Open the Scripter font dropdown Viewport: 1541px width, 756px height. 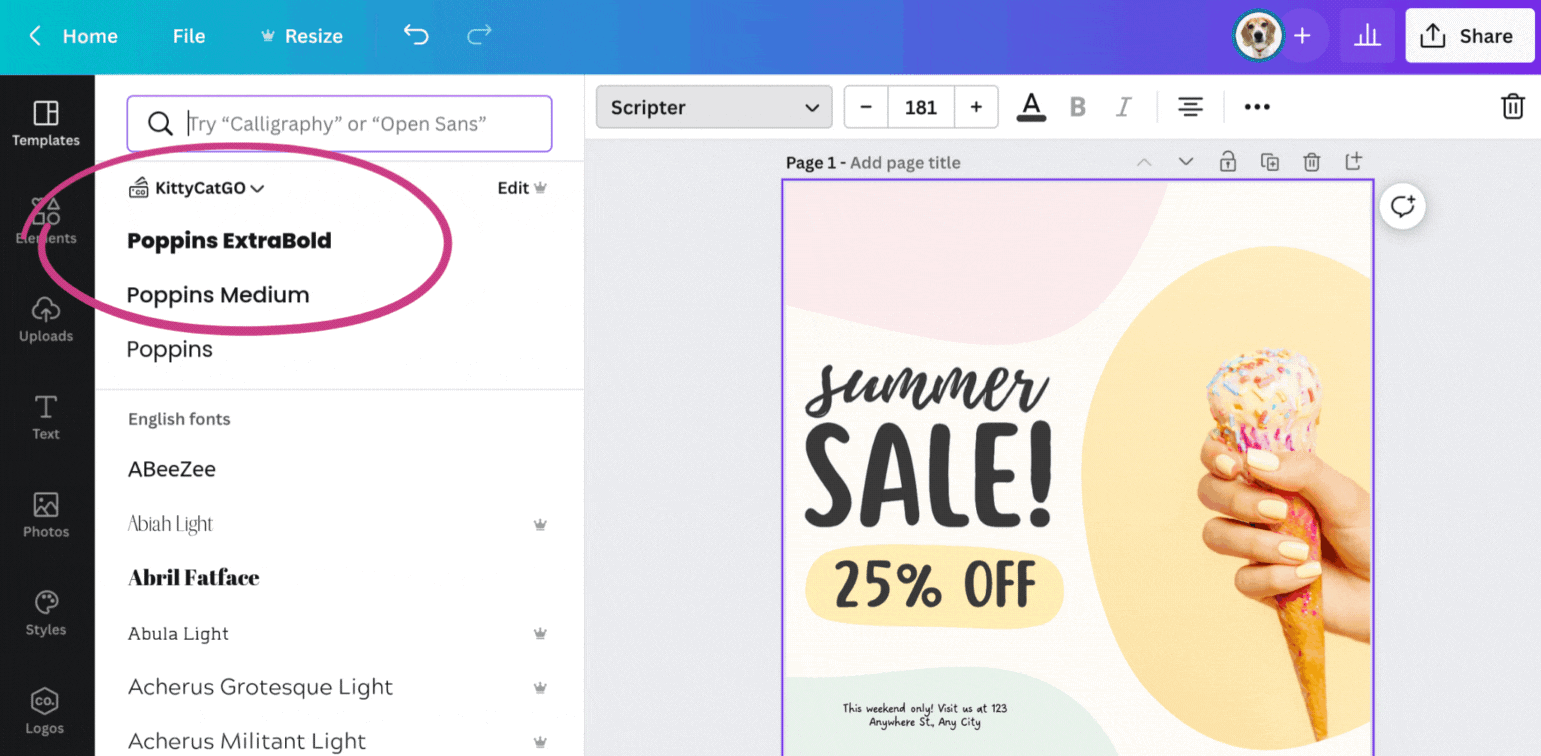714,107
